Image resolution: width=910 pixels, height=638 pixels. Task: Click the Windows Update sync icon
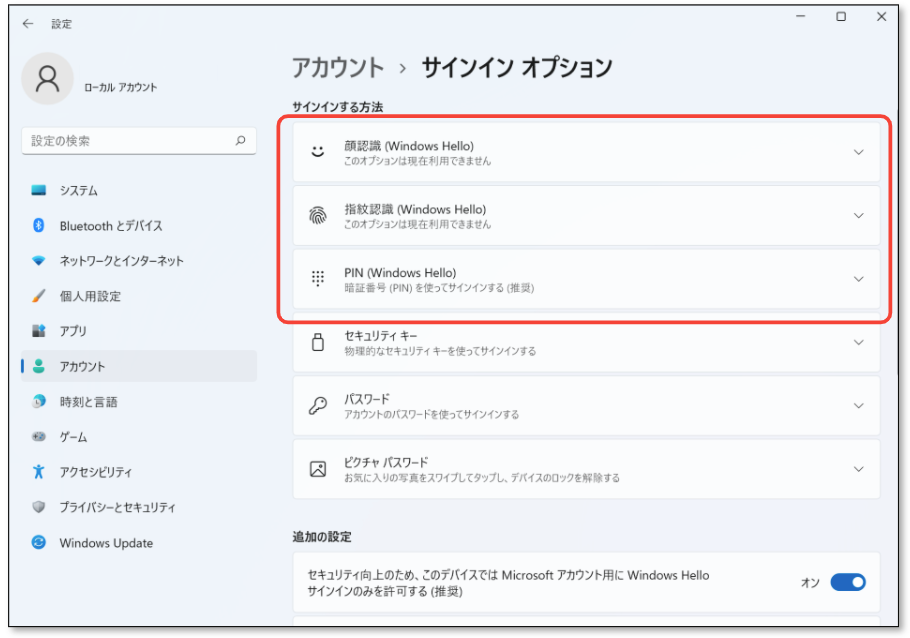tap(39, 542)
